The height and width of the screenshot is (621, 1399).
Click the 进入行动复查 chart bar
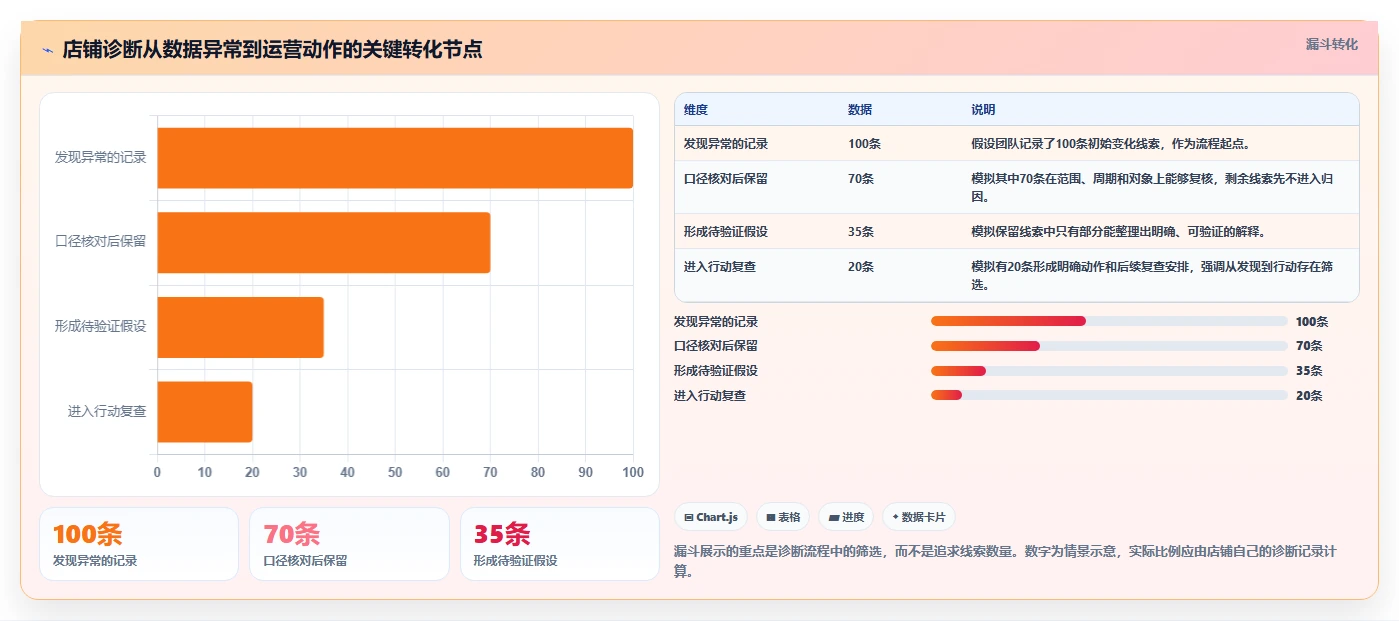click(x=204, y=411)
